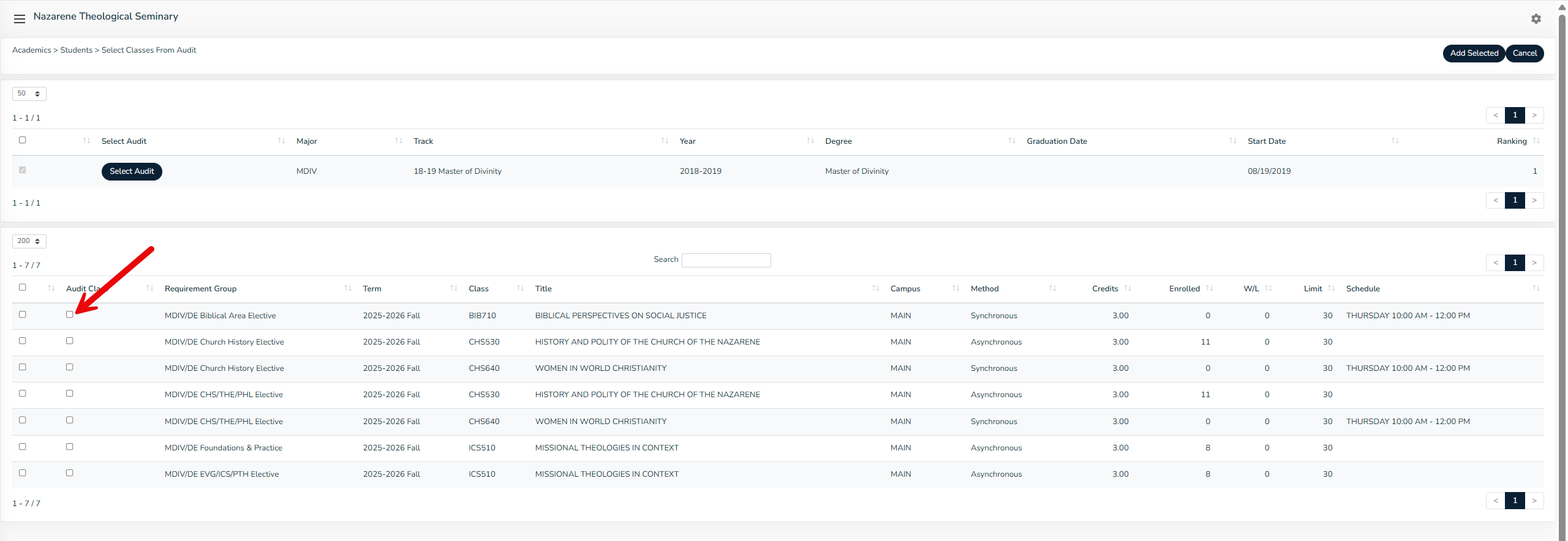Sort the Term column
This screenshot has height=541, width=1568.
(x=453, y=288)
